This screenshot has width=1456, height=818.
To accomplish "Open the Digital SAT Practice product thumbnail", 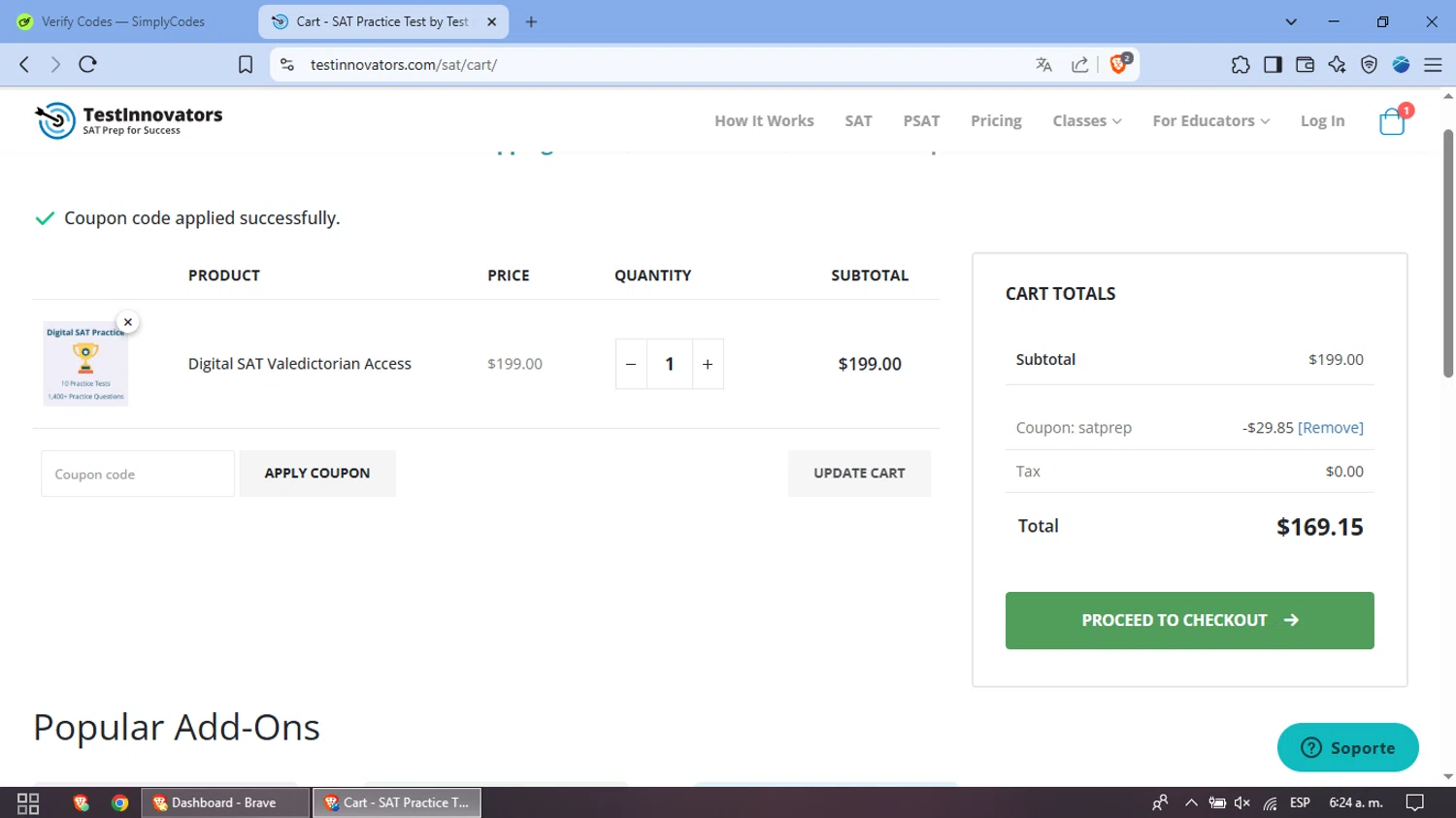I will (x=85, y=364).
